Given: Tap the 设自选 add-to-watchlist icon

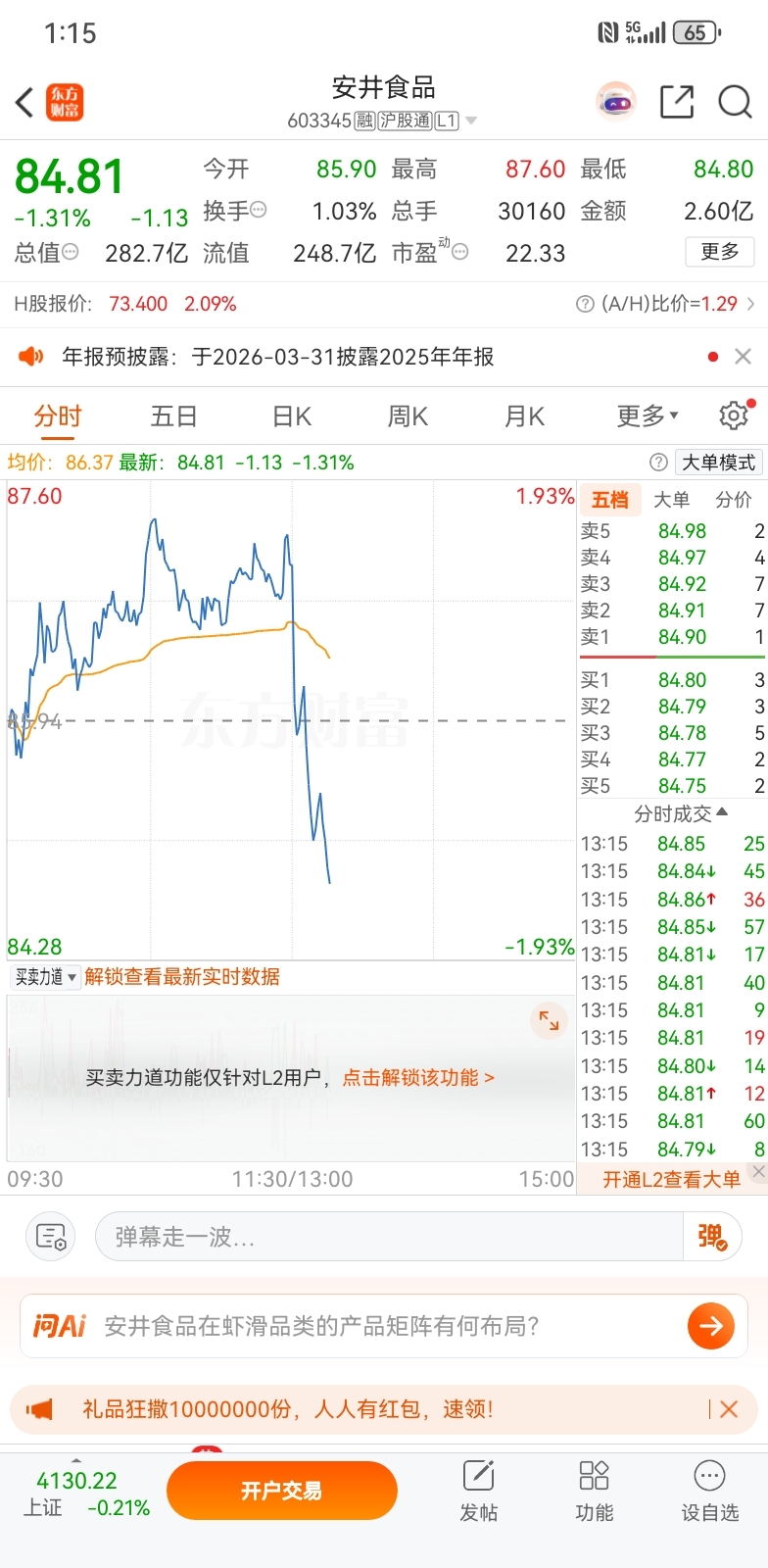Looking at the screenshot, I should [x=709, y=1490].
